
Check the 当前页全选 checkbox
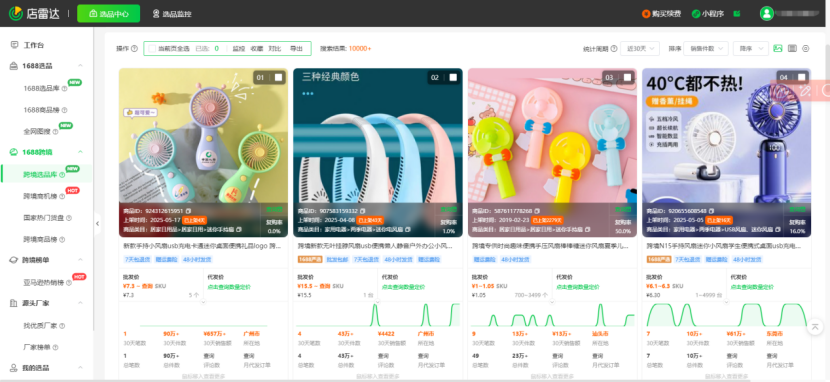click(x=152, y=49)
